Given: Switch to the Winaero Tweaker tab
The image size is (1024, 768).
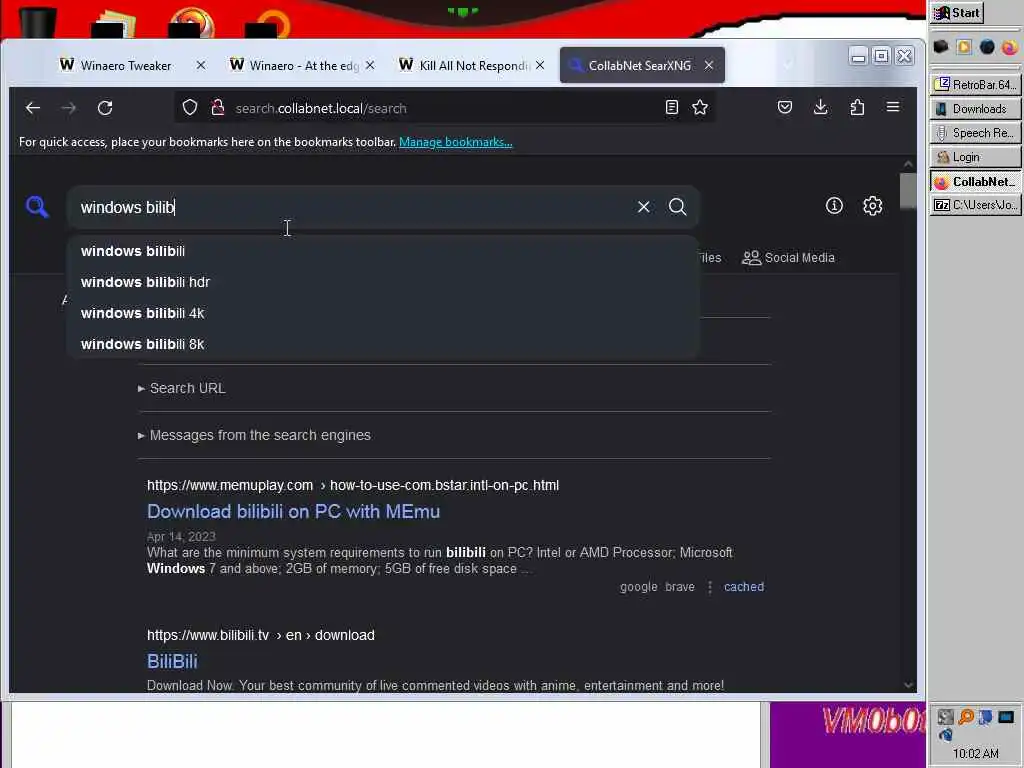Looking at the screenshot, I should (x=125, y=65).
